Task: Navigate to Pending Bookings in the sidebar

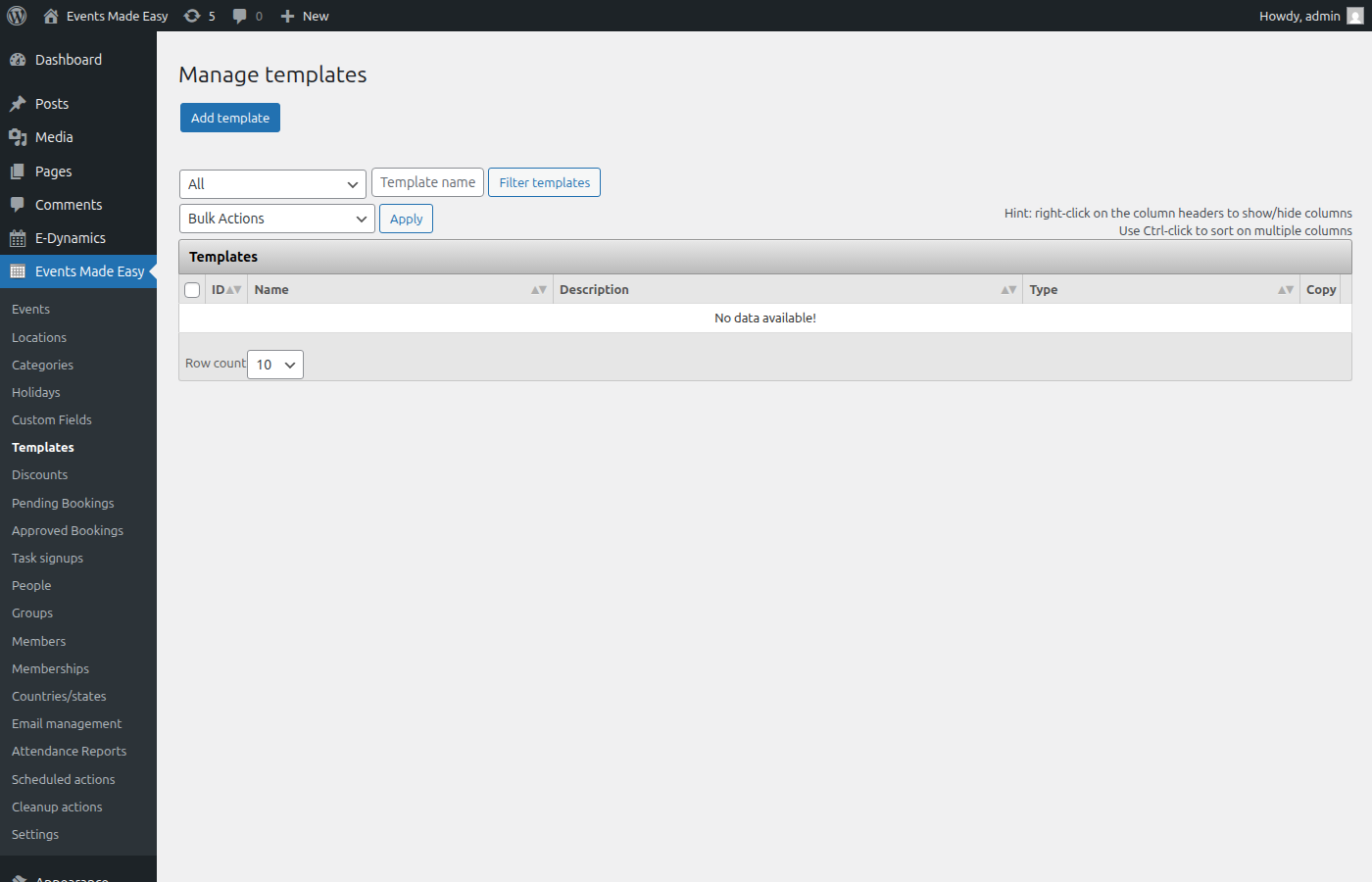Action: [62, 503]
